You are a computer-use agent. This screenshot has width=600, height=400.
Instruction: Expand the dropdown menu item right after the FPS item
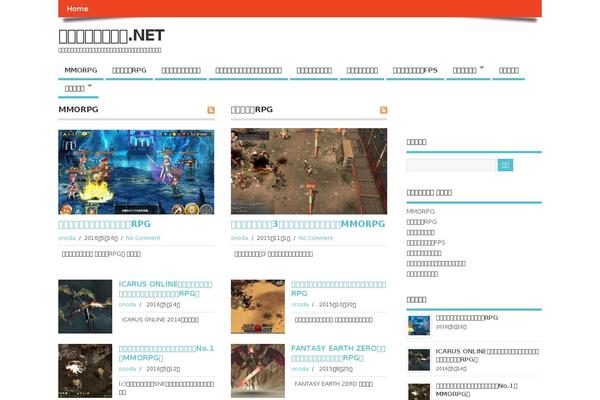(x=468, y=70)
